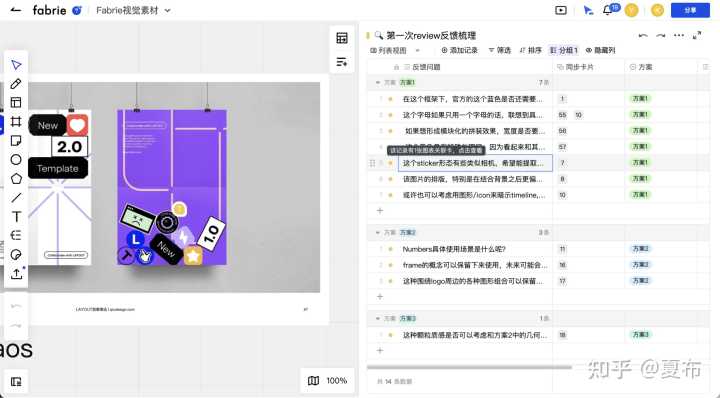Click the 第一次review反馈梳理 panel title
The height and width of the screenshot is (398, 720).
click(431, 35)
